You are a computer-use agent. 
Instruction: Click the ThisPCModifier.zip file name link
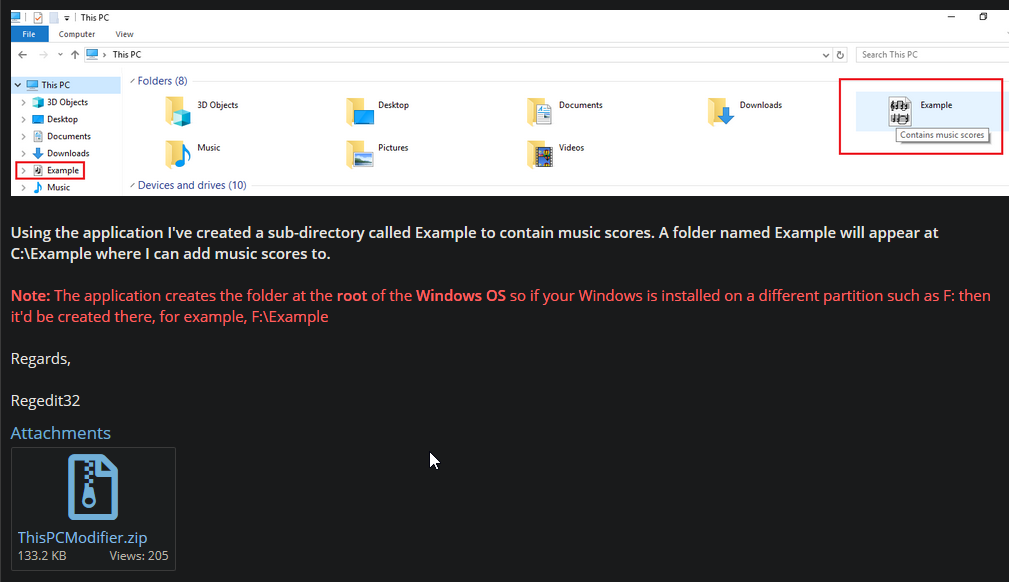tap(82, 538)
